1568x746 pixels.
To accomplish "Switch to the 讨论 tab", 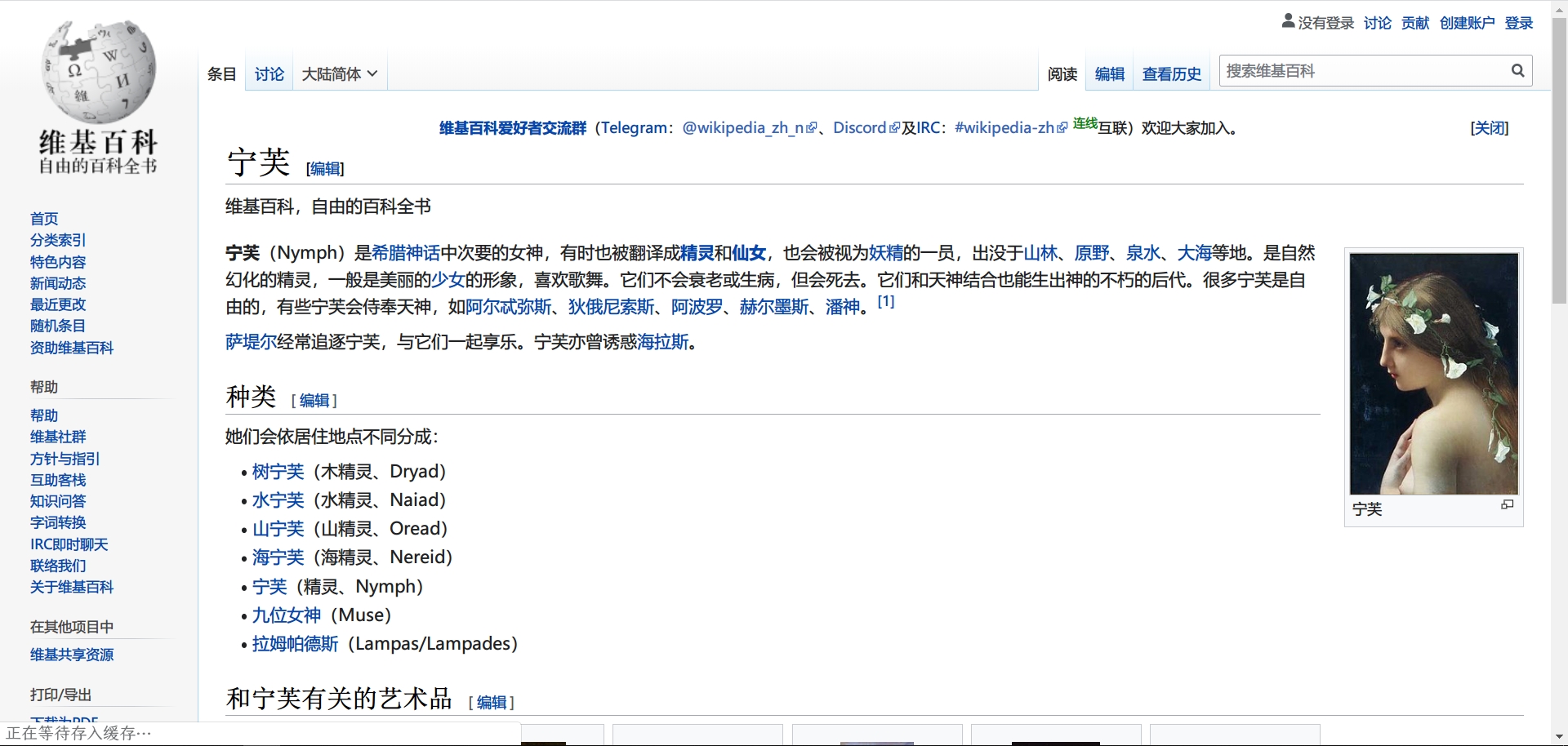I will click(269, 74).
